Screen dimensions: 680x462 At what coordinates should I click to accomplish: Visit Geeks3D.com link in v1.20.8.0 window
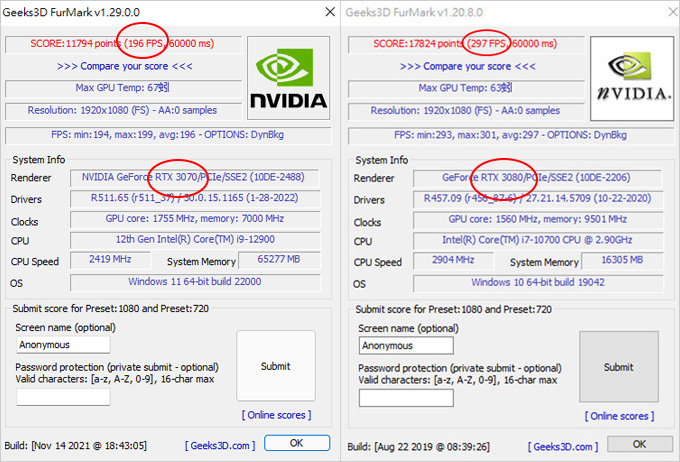[x=563, y=446]
